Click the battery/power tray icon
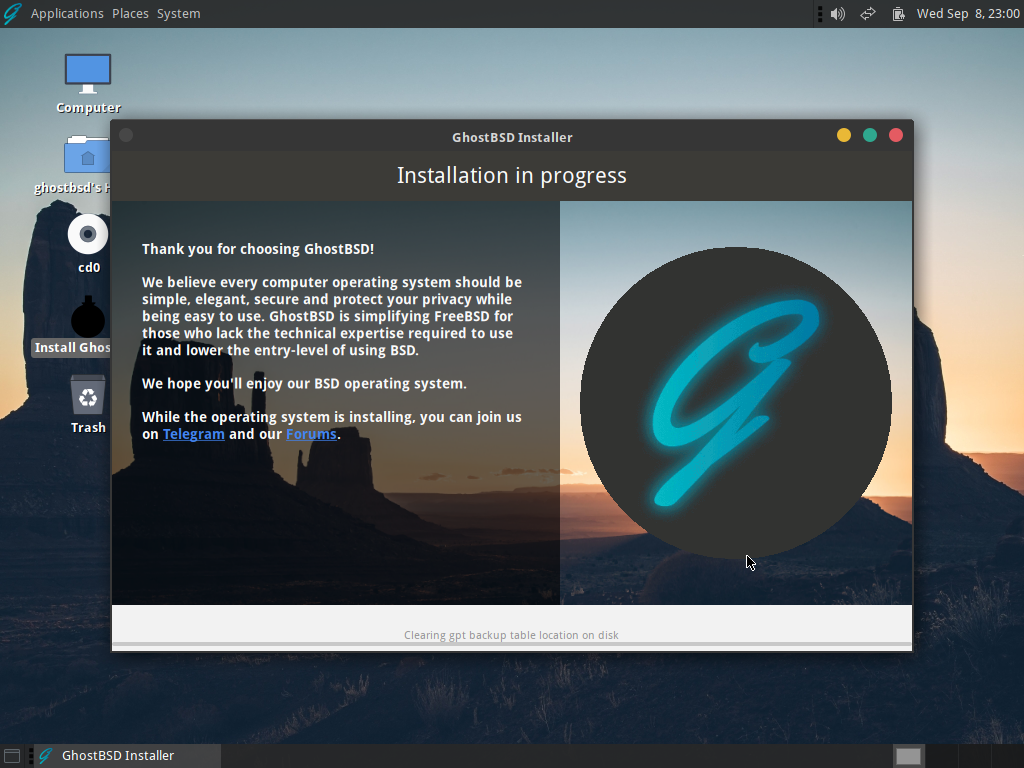Viewport: 1024px width, 768px height. (899, 14)
